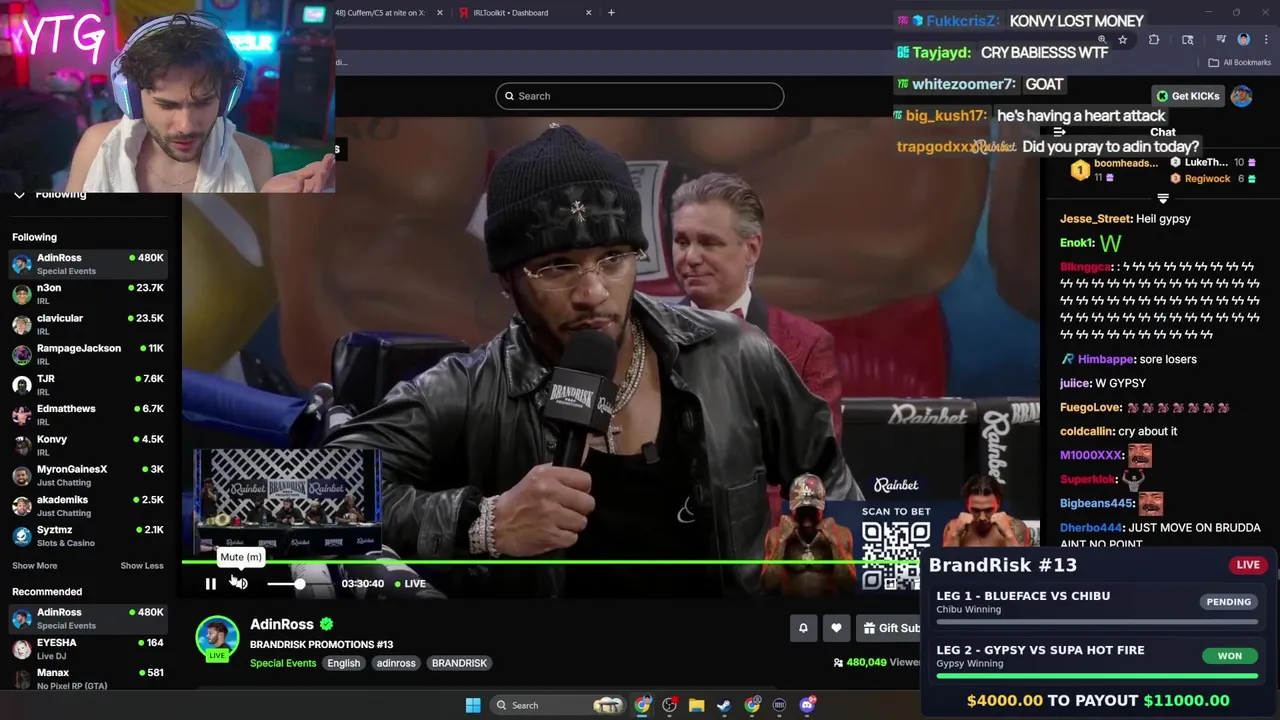This screenshot has height=720, width=1280.
Task: Jump to LIVE indicator in player
Action: click(410, 584)
